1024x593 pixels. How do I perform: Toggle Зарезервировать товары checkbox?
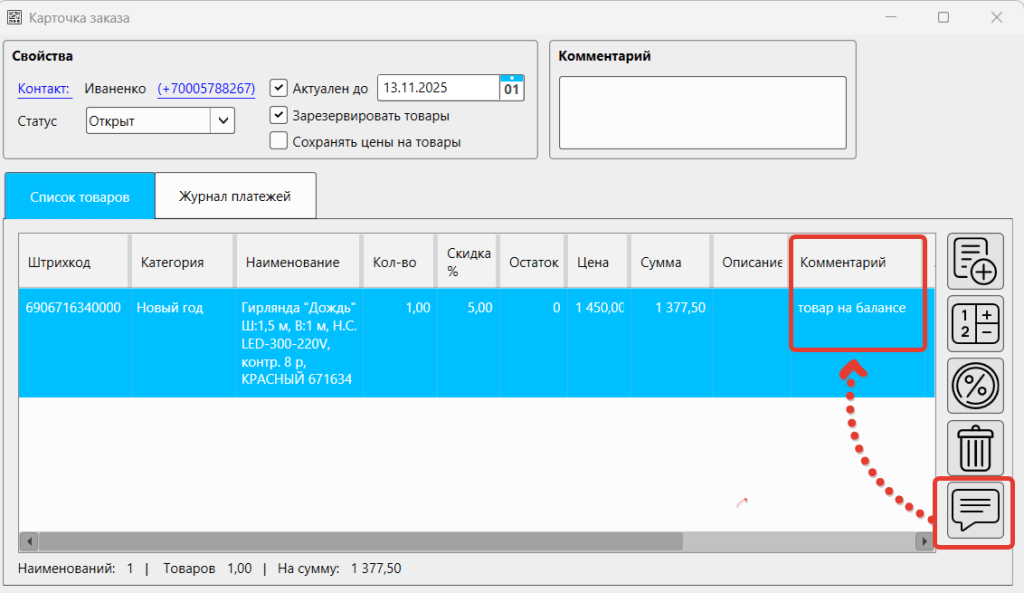[x=279, y=115]
